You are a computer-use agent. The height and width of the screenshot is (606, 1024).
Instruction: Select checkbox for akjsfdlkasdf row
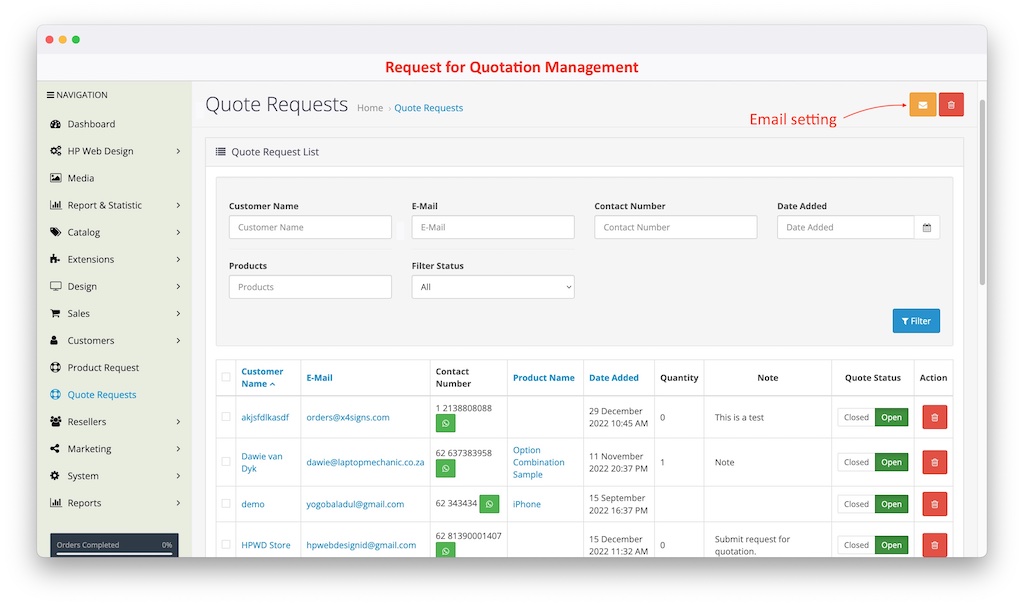point(226,417)
